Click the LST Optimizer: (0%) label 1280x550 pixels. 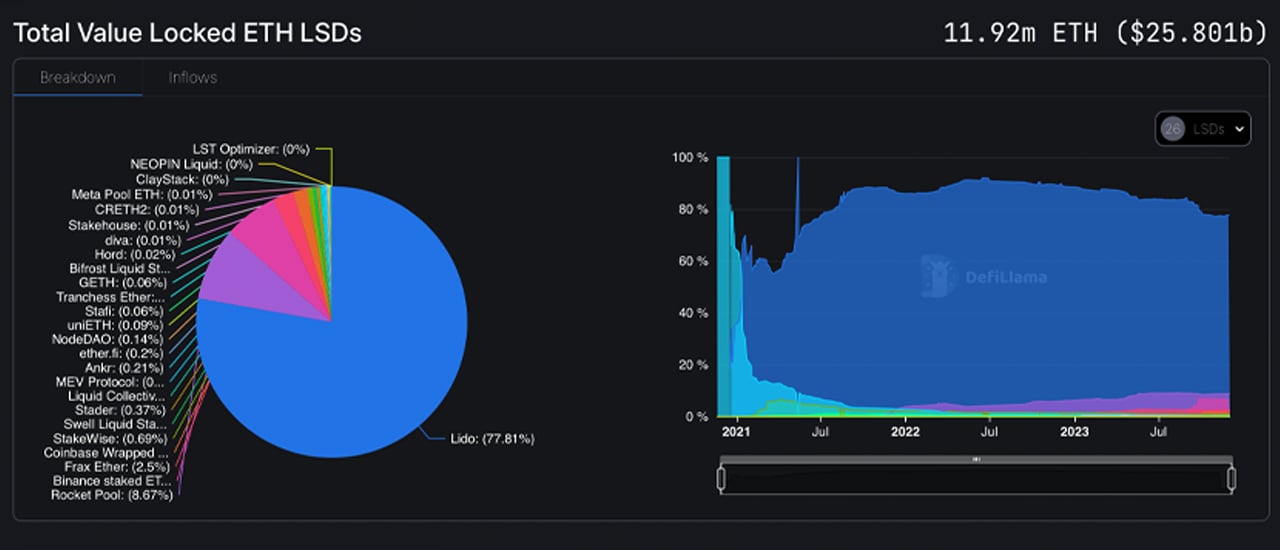click(x=250, y=149)
